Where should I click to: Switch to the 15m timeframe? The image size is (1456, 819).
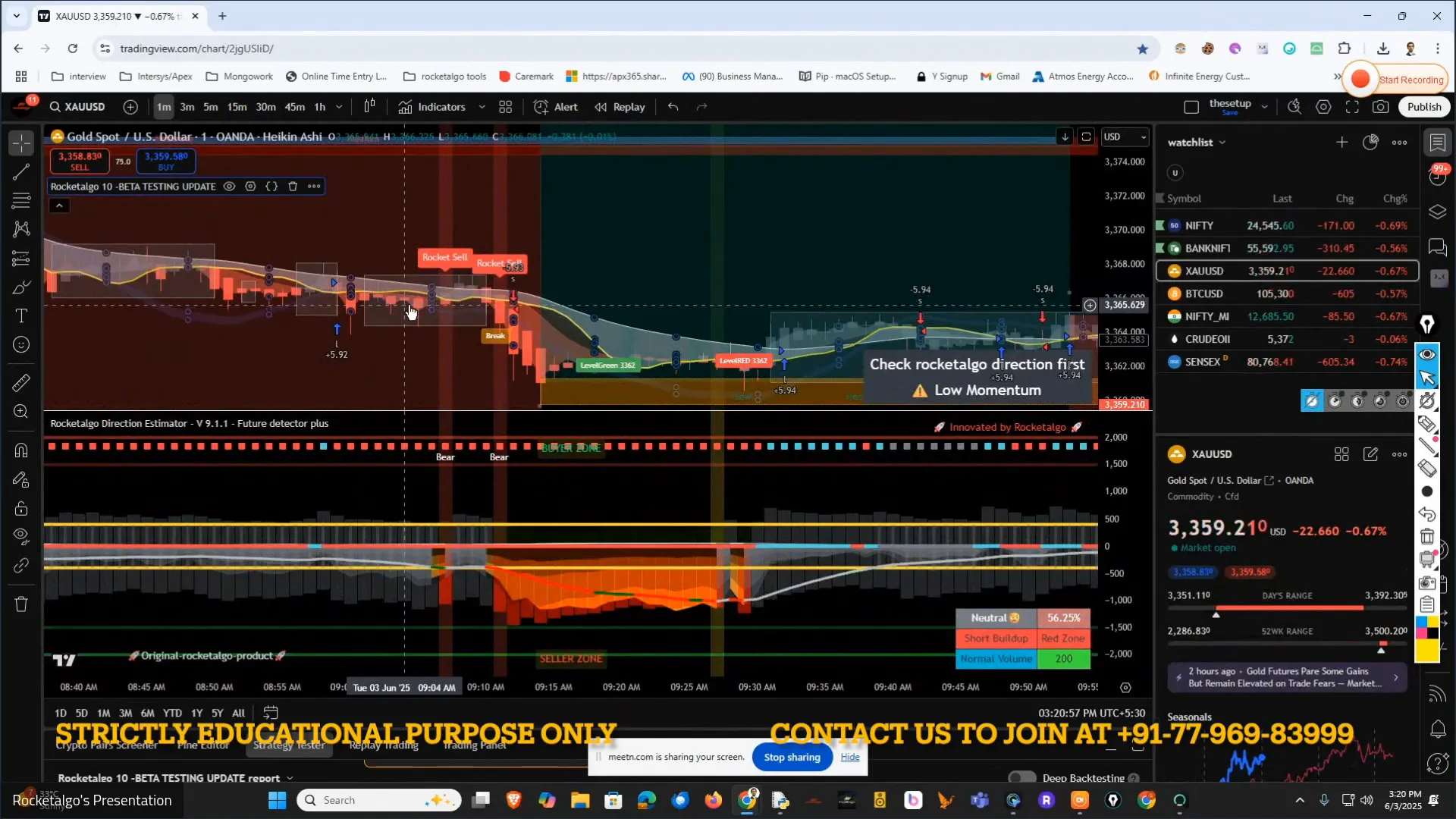[237, 107]
